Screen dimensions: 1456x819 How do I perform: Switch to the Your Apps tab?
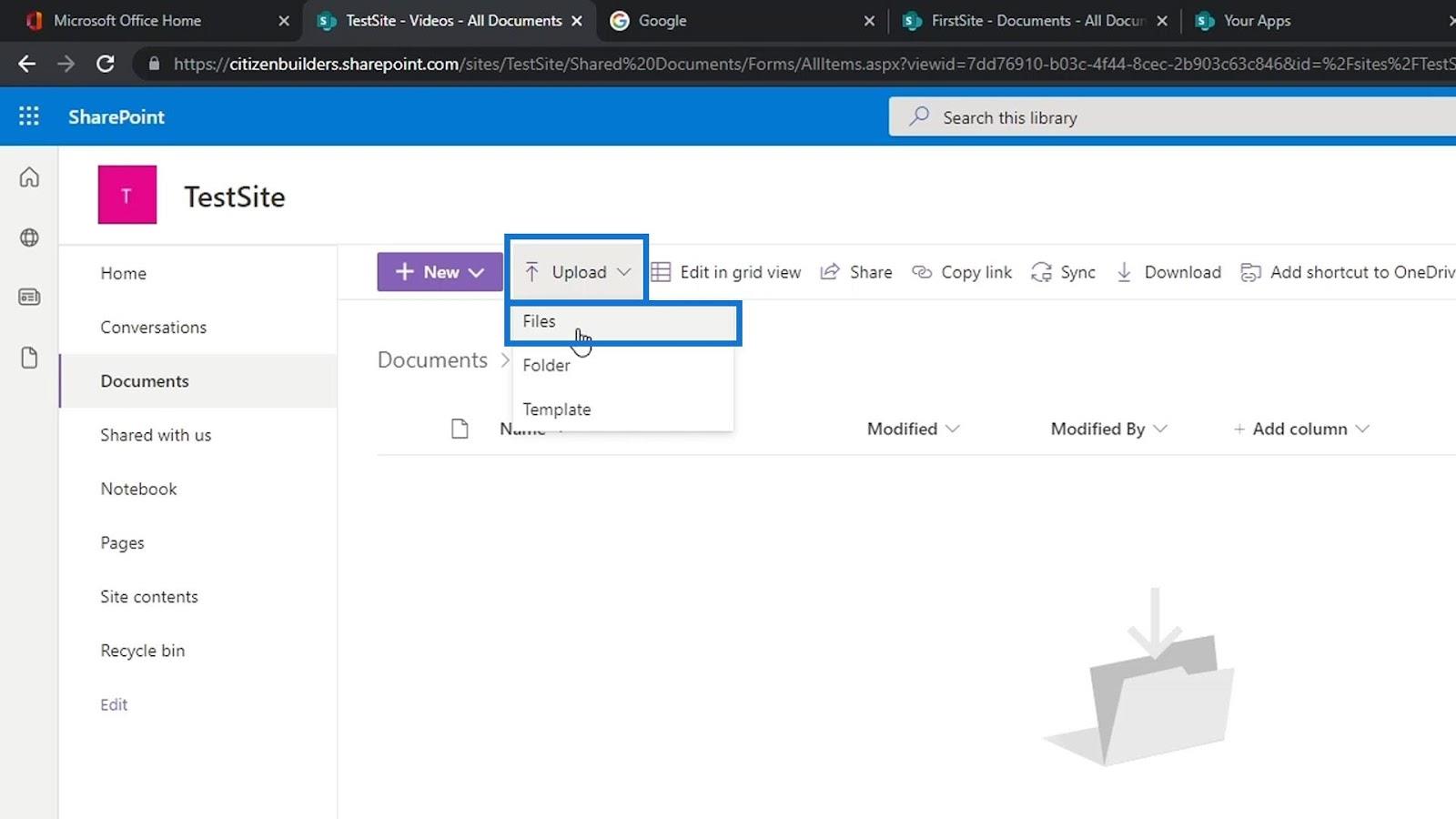(x=1257, y=20)
